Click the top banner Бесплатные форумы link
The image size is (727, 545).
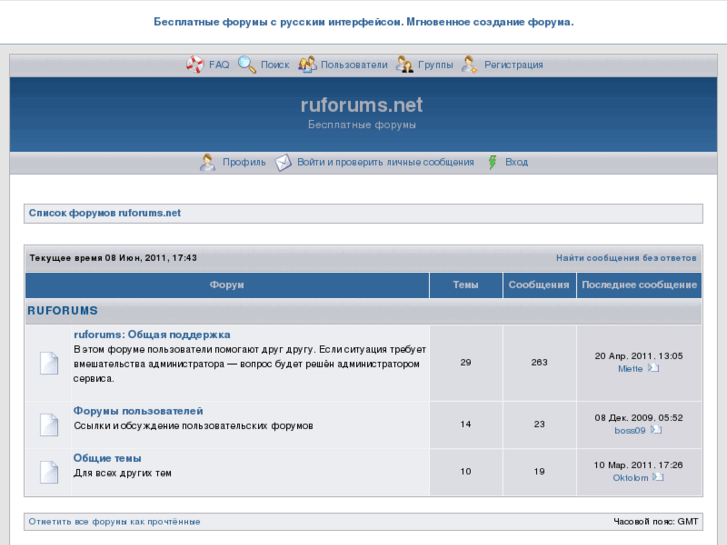click(364, 22)
